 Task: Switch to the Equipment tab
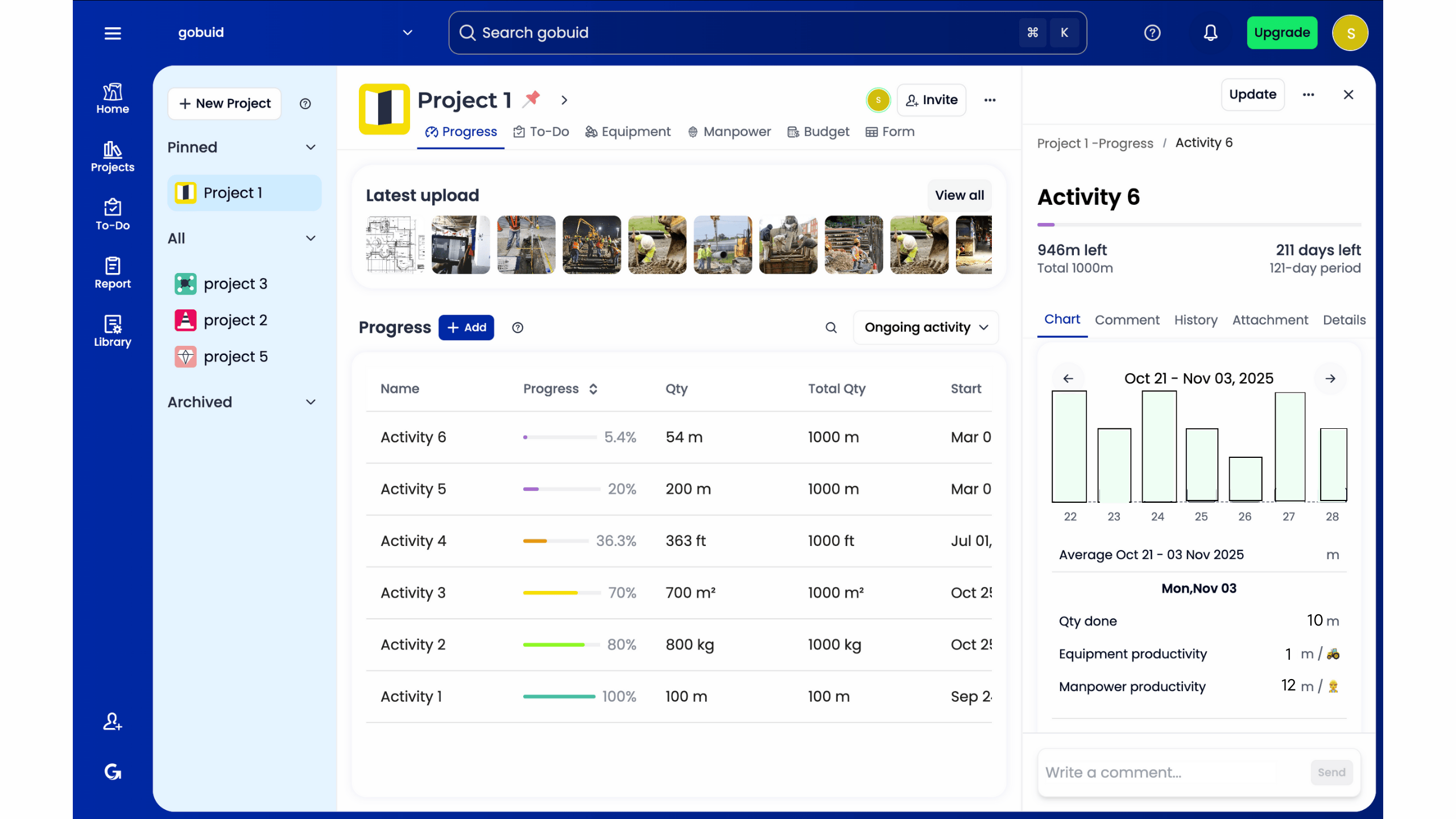coord(628,132)
